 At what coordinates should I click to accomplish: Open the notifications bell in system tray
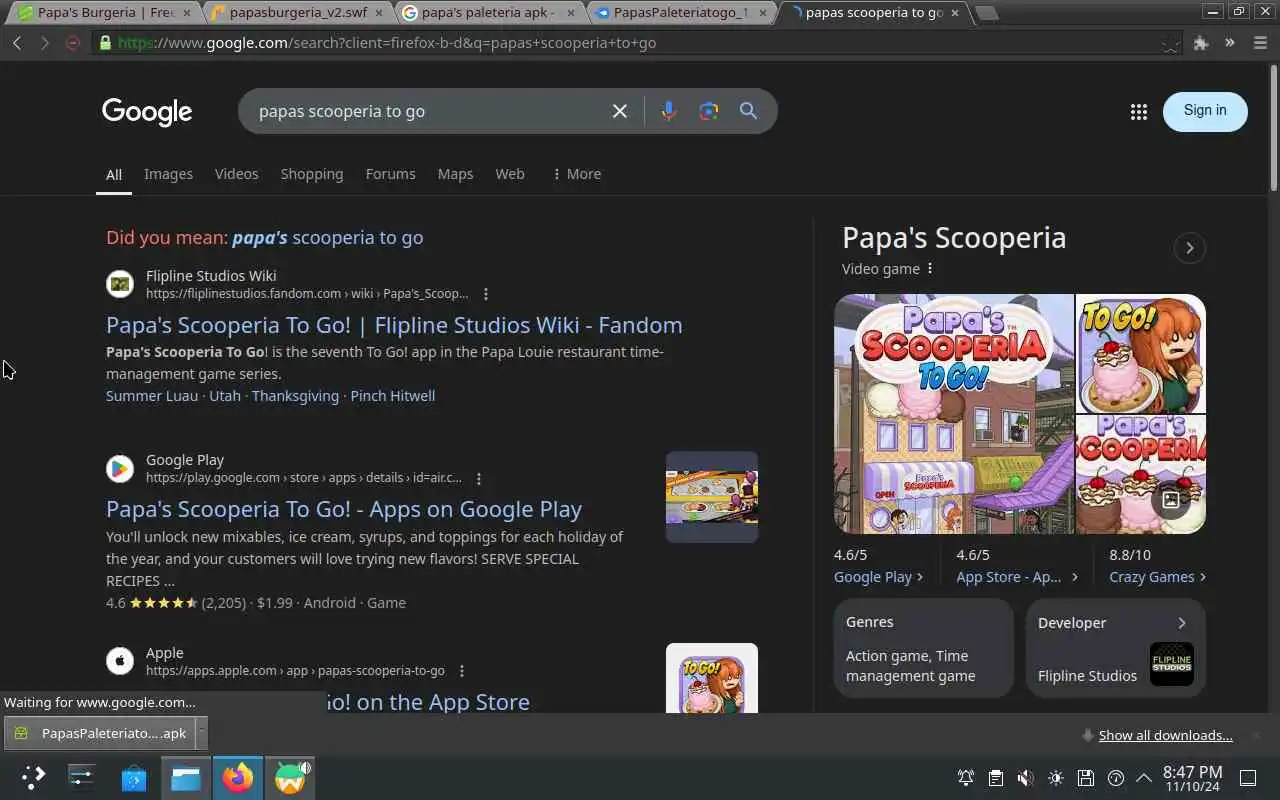click(966, 778)
